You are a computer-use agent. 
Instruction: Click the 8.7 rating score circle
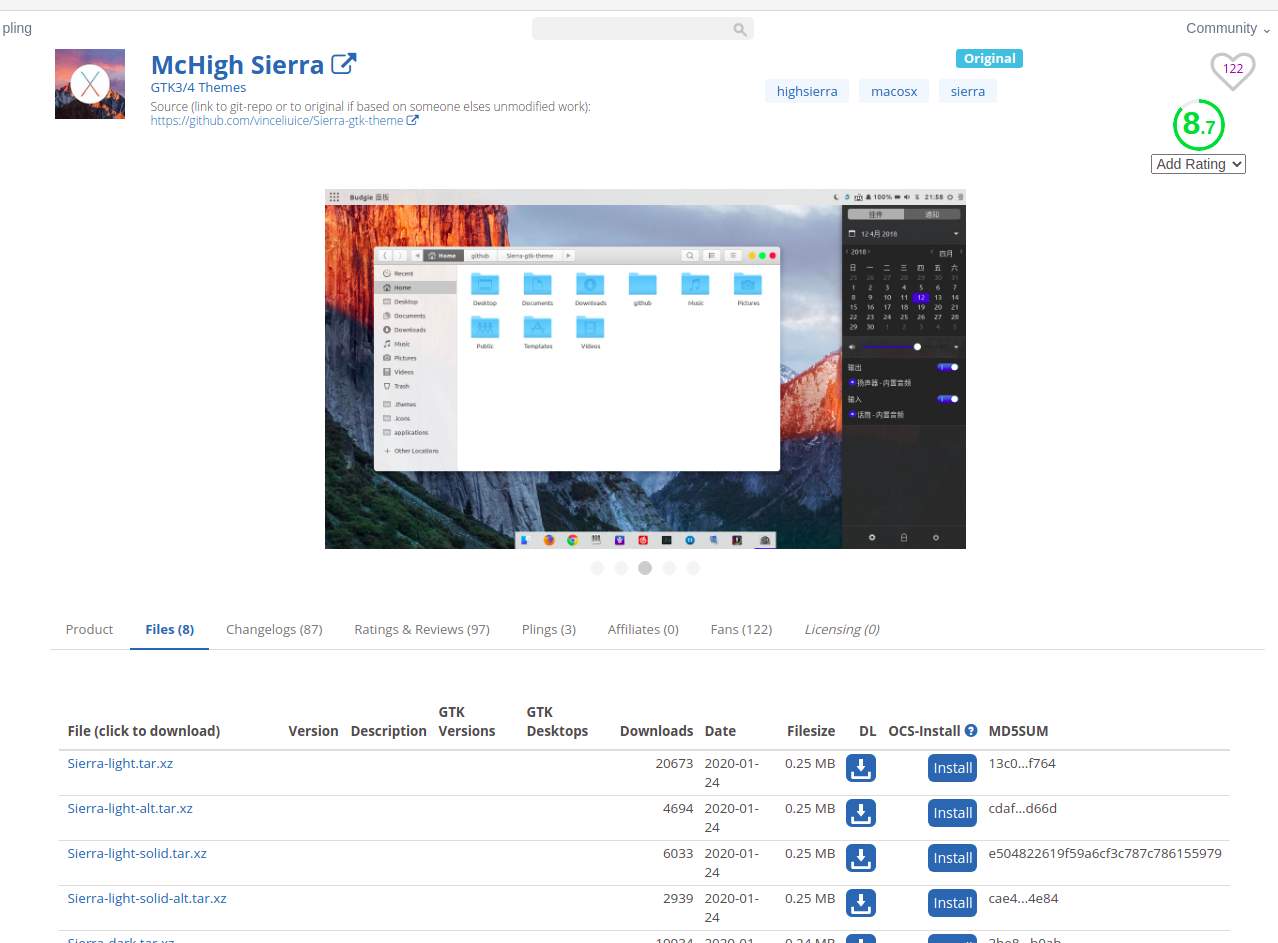tap(1199, 125)
